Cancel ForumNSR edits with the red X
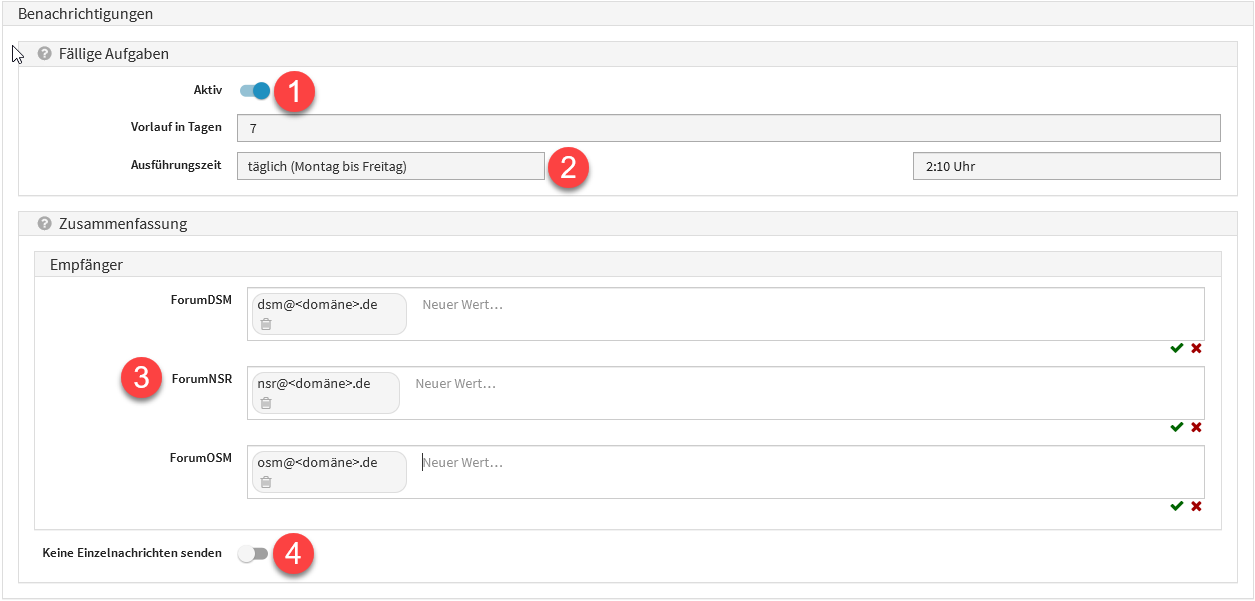This screenshot has width=1255, height=601. (x=1196, y=427)
